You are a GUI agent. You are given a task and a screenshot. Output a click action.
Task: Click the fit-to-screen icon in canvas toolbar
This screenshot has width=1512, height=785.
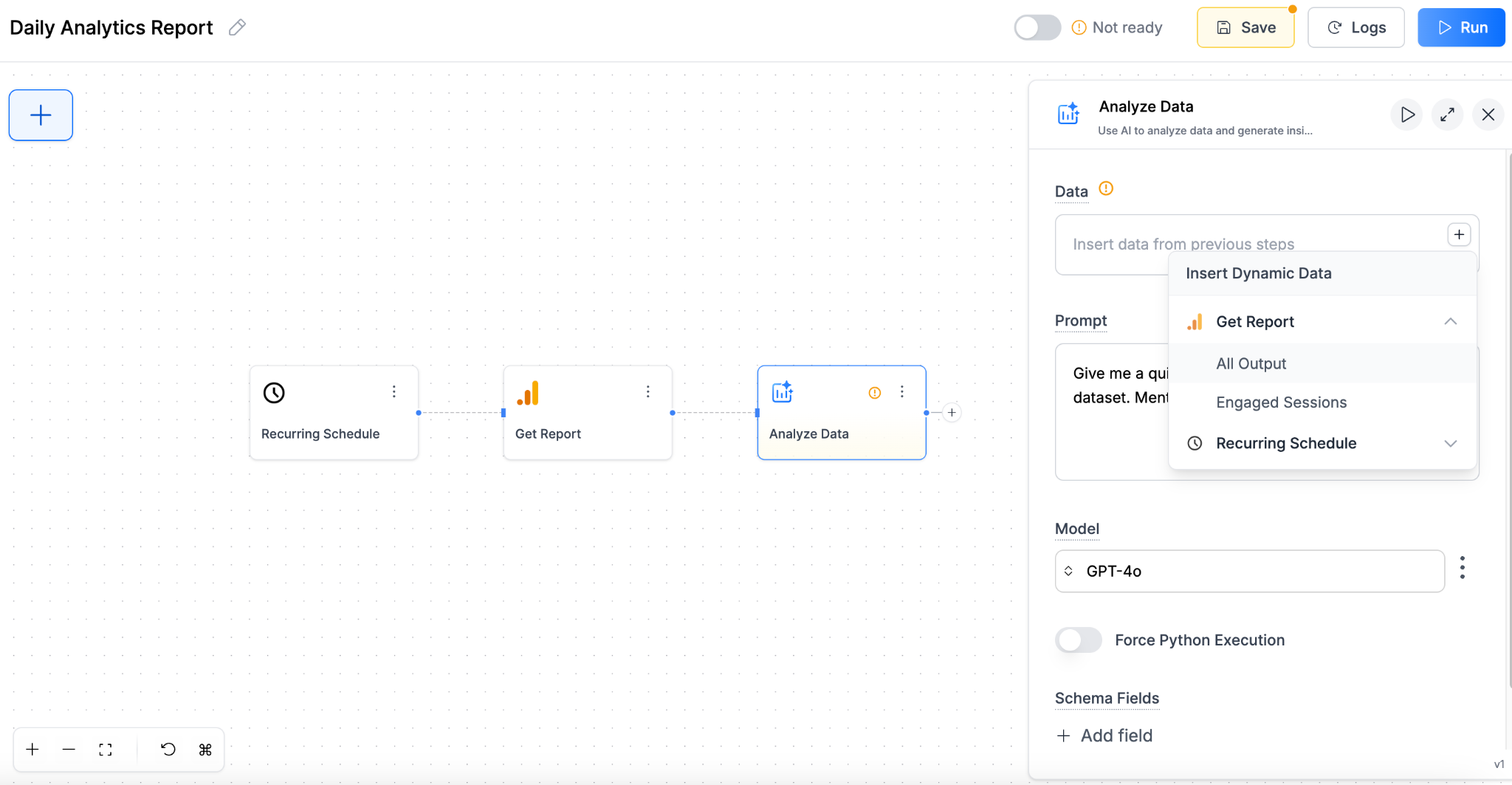point(106,749)
